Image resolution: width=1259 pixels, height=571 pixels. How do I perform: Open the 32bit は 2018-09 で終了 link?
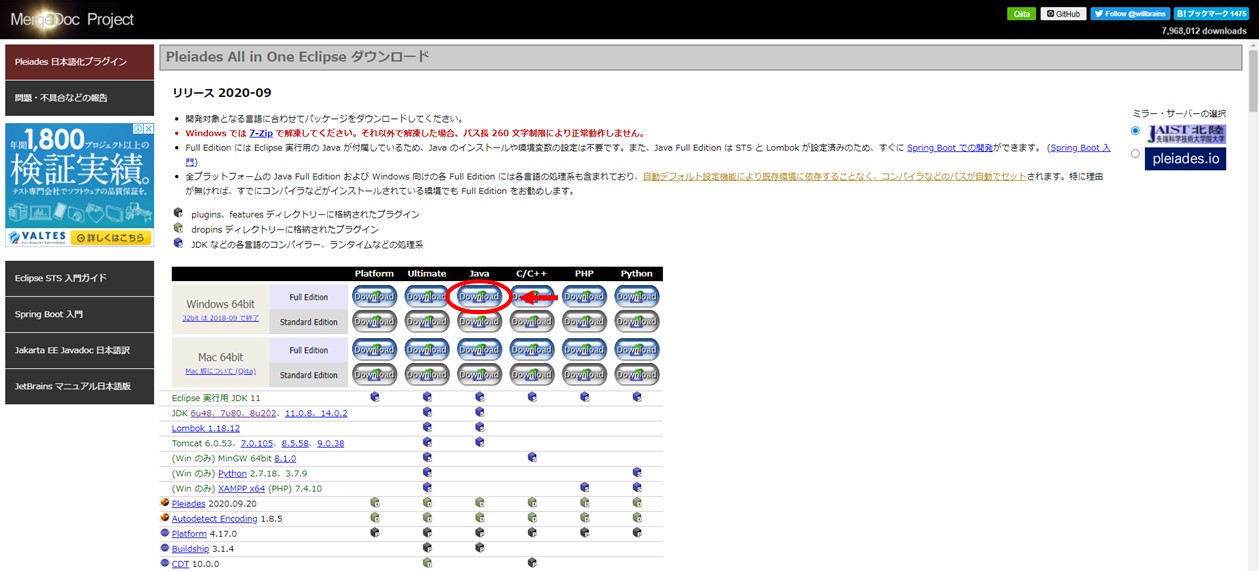point(220,317)
